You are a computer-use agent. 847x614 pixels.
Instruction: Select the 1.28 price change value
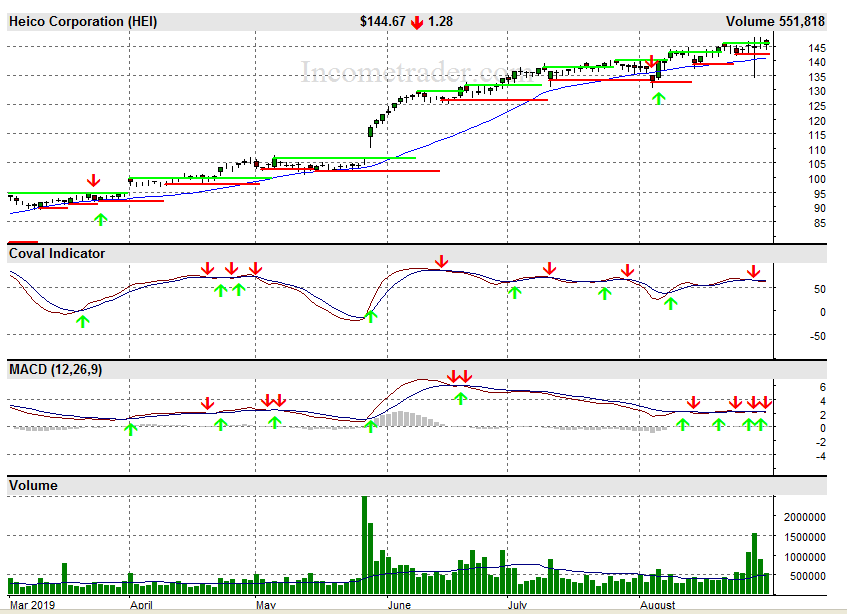pos(440,22)
